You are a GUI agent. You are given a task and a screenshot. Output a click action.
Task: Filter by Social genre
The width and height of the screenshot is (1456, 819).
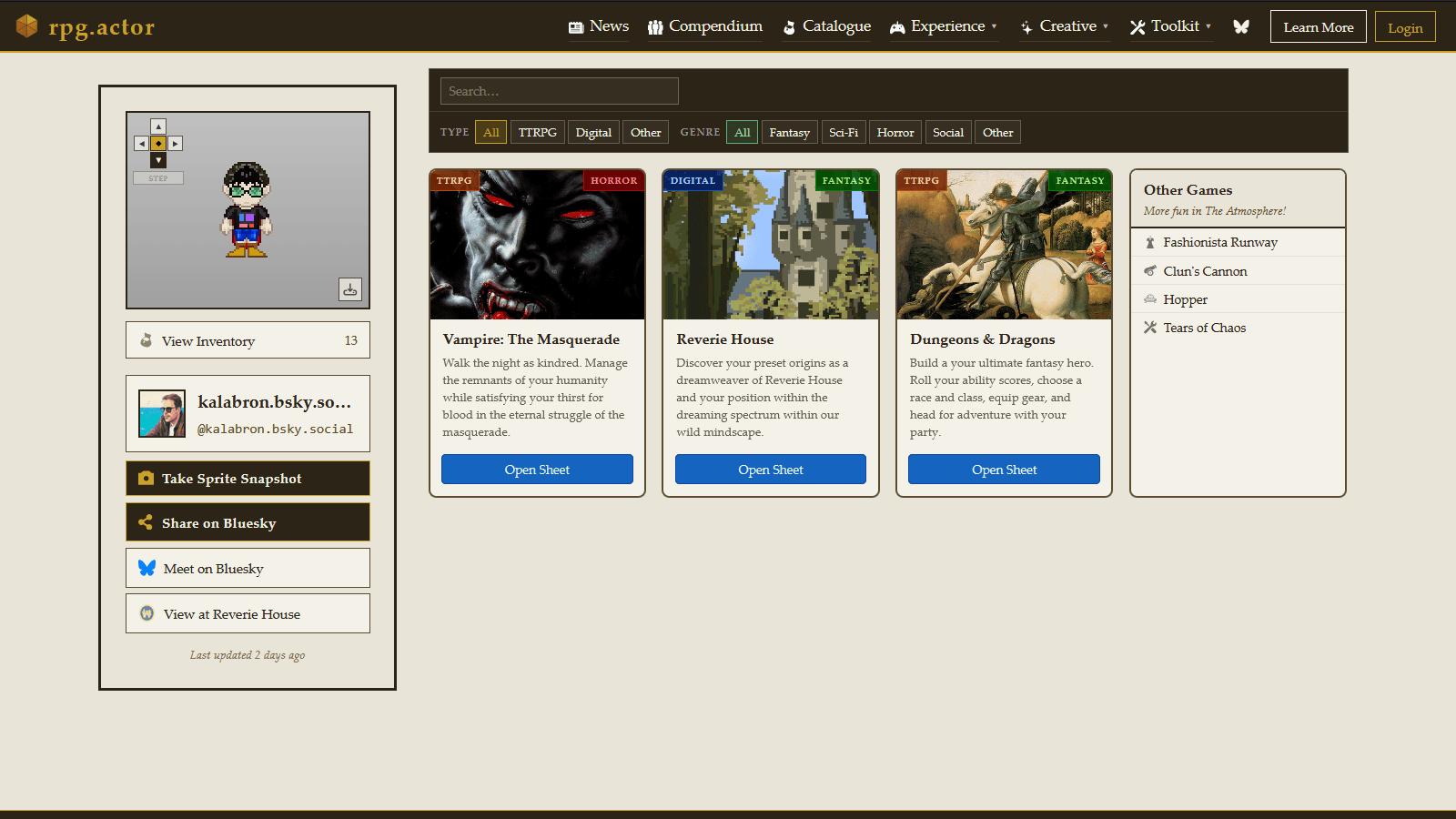pyautogui.click(x=948, y=132)
